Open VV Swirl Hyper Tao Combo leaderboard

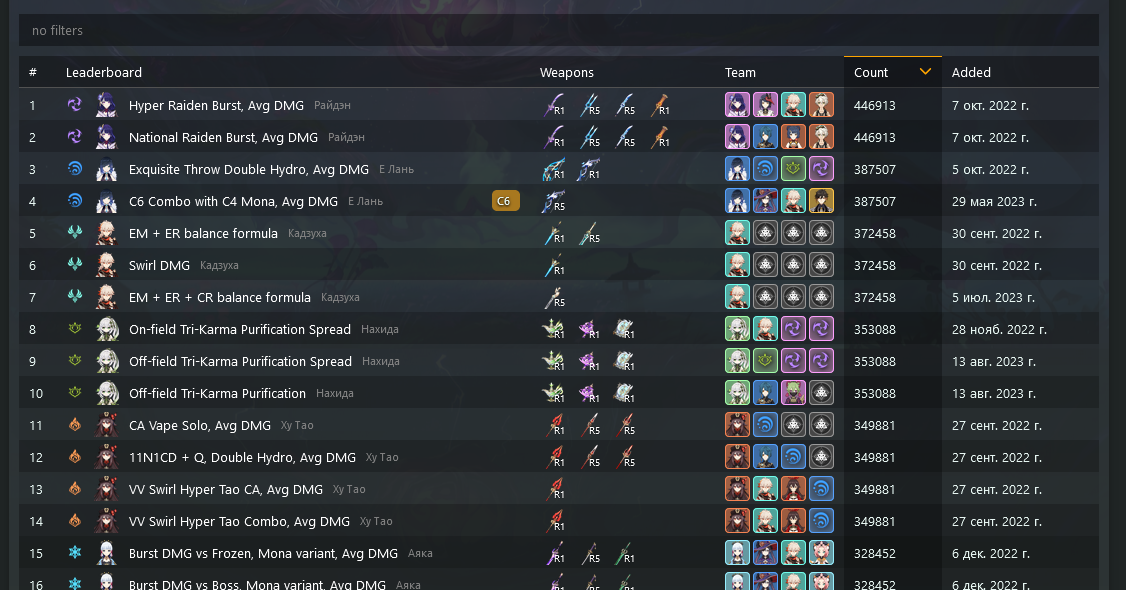coord(239,521)
